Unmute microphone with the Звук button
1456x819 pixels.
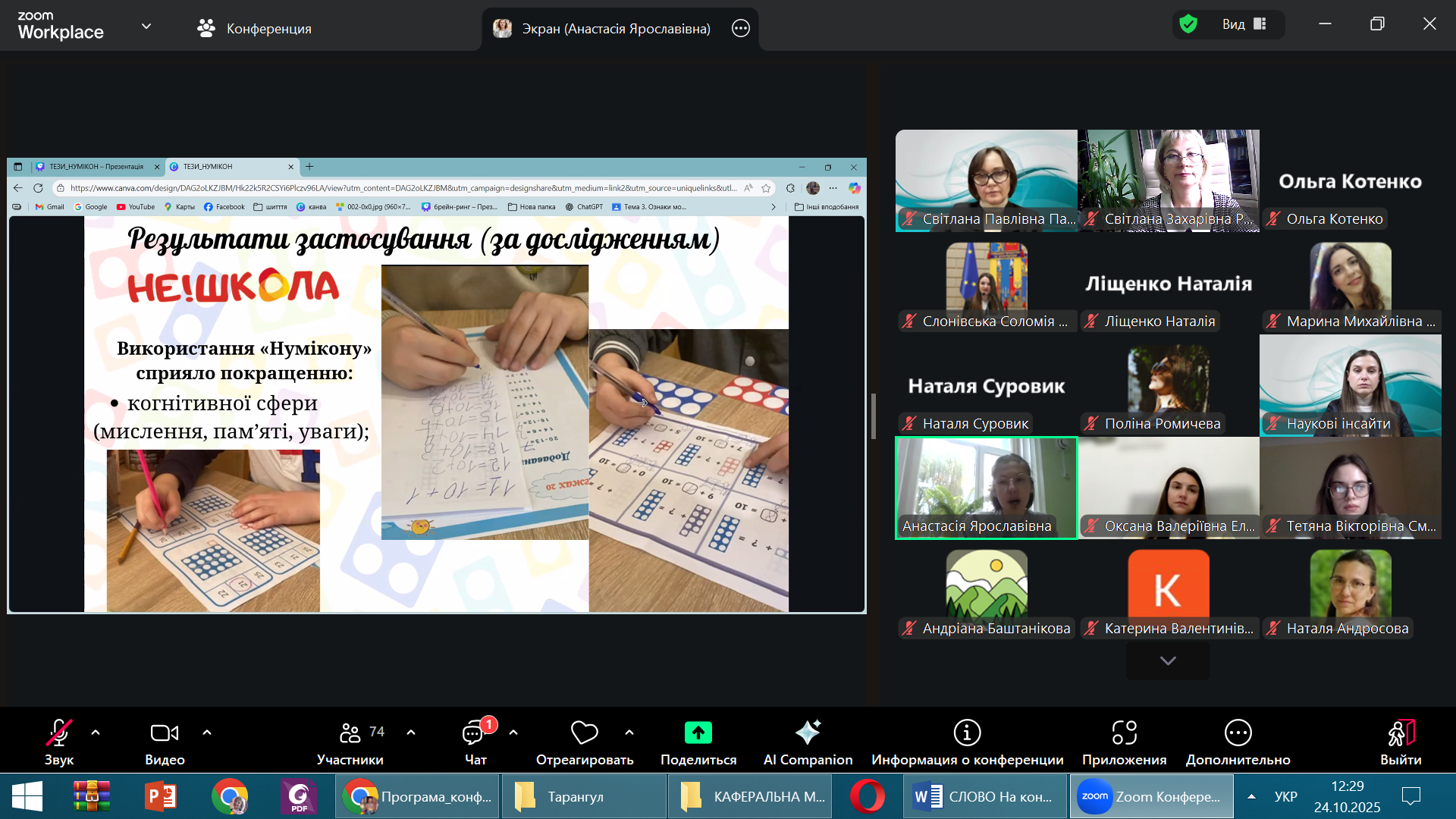click(59, 742)
